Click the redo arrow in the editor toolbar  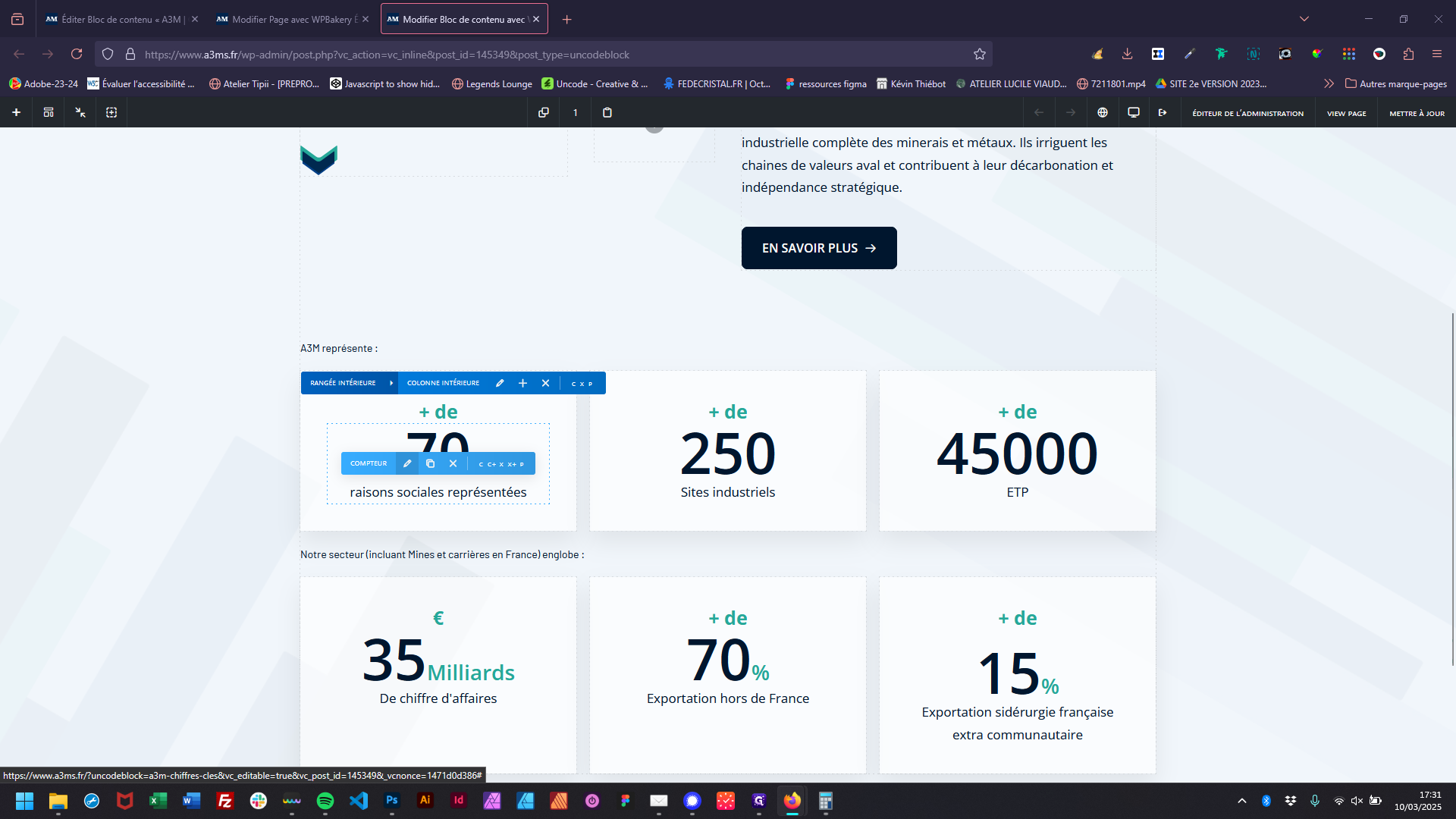pos(1071,112)
